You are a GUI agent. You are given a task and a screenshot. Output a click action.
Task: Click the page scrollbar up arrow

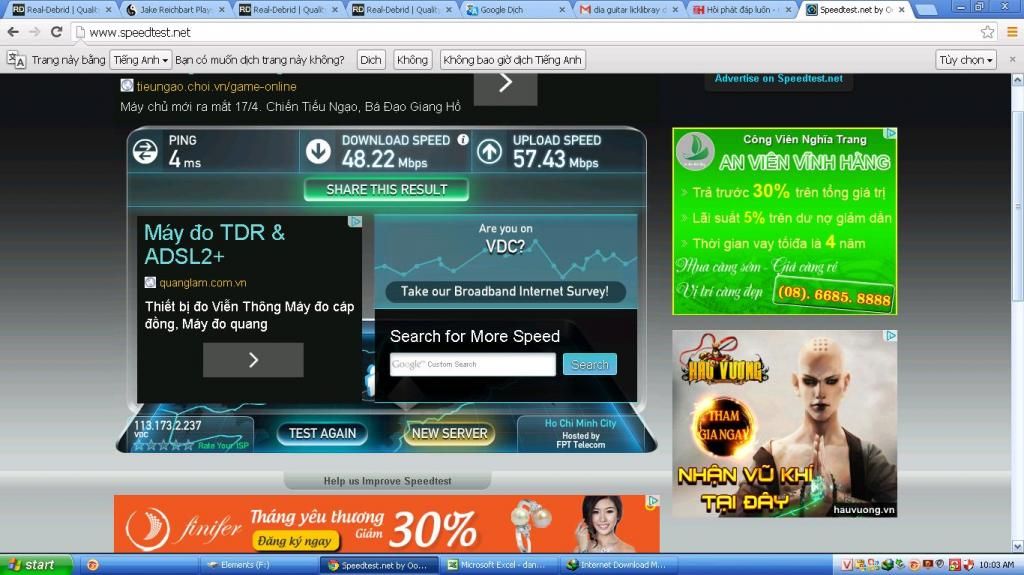click(1017, 80)
